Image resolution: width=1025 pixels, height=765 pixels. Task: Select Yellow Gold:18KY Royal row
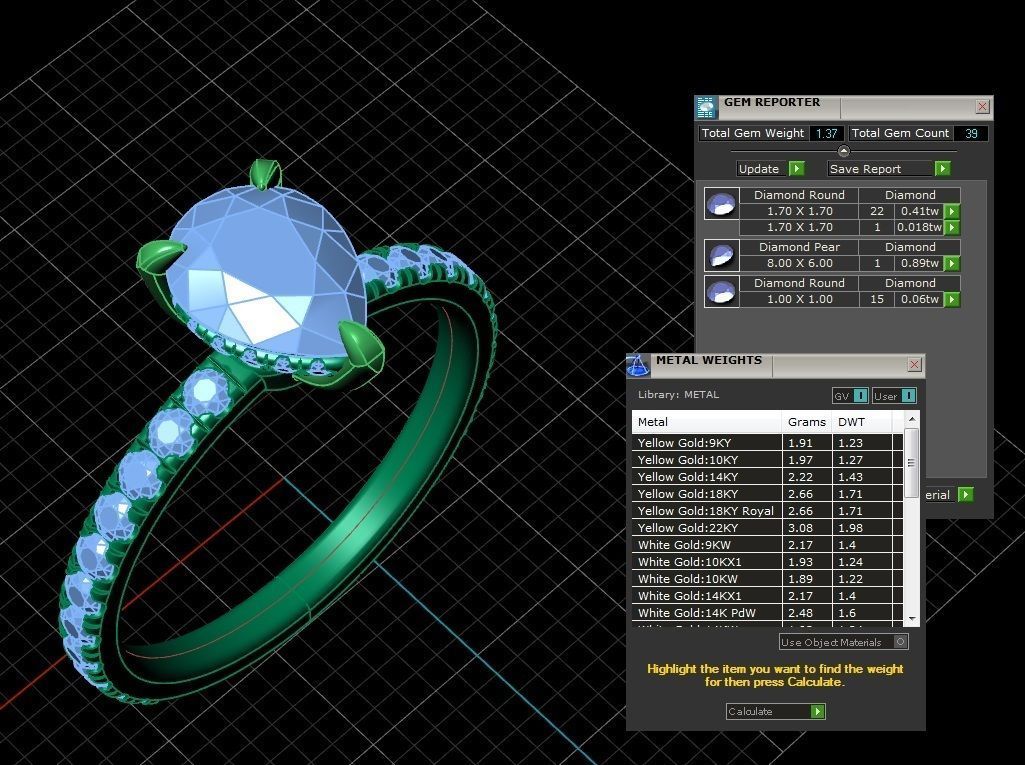click(767, 511)
